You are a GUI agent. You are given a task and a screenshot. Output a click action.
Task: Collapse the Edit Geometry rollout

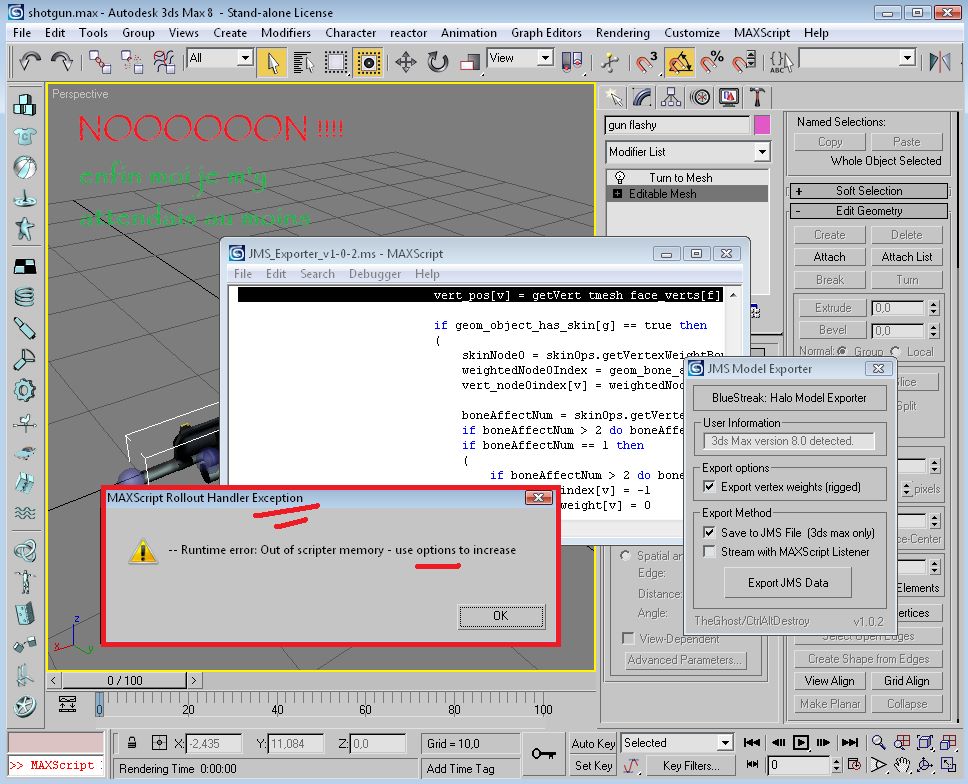point(869,211)
